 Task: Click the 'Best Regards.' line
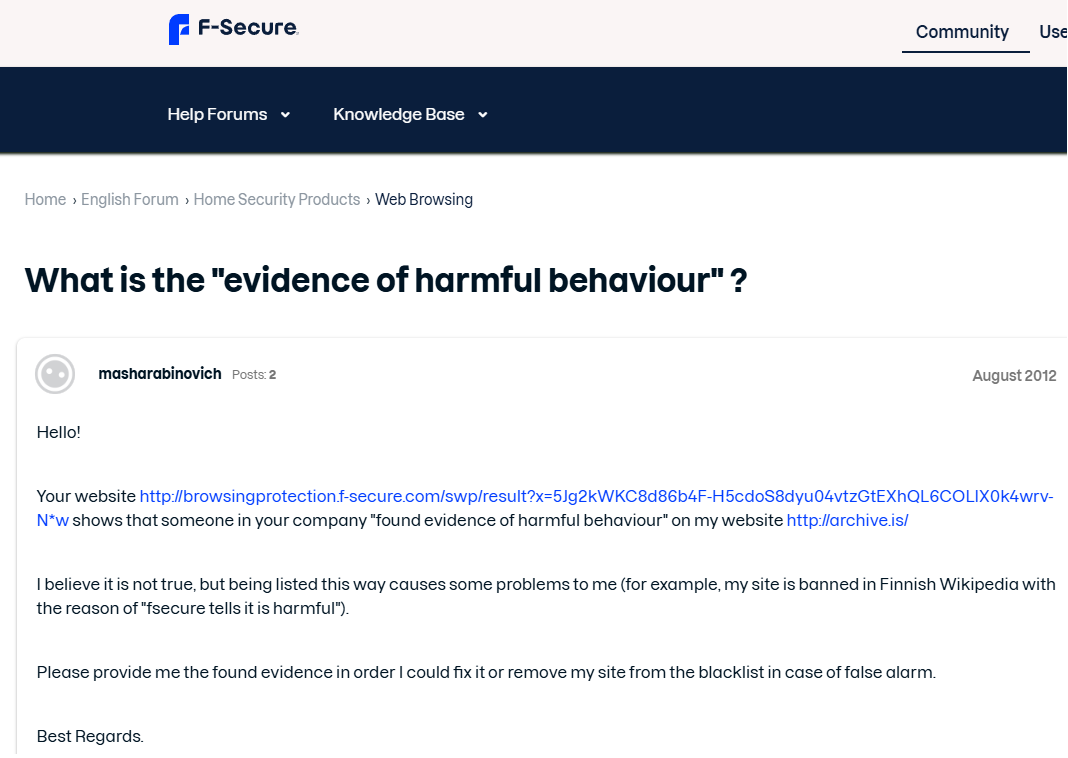[x=90, y=736]
